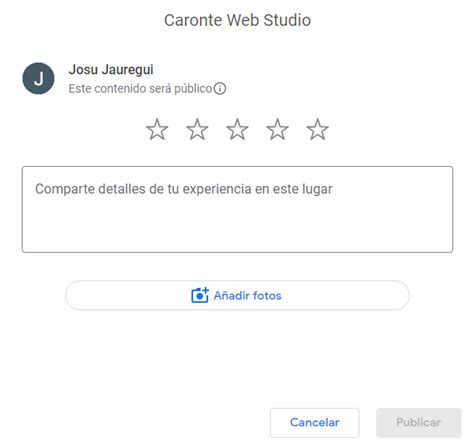This screenshot has height=448, width=474.
Task: Give a three-star rating
Action: [x=237, y=129]
